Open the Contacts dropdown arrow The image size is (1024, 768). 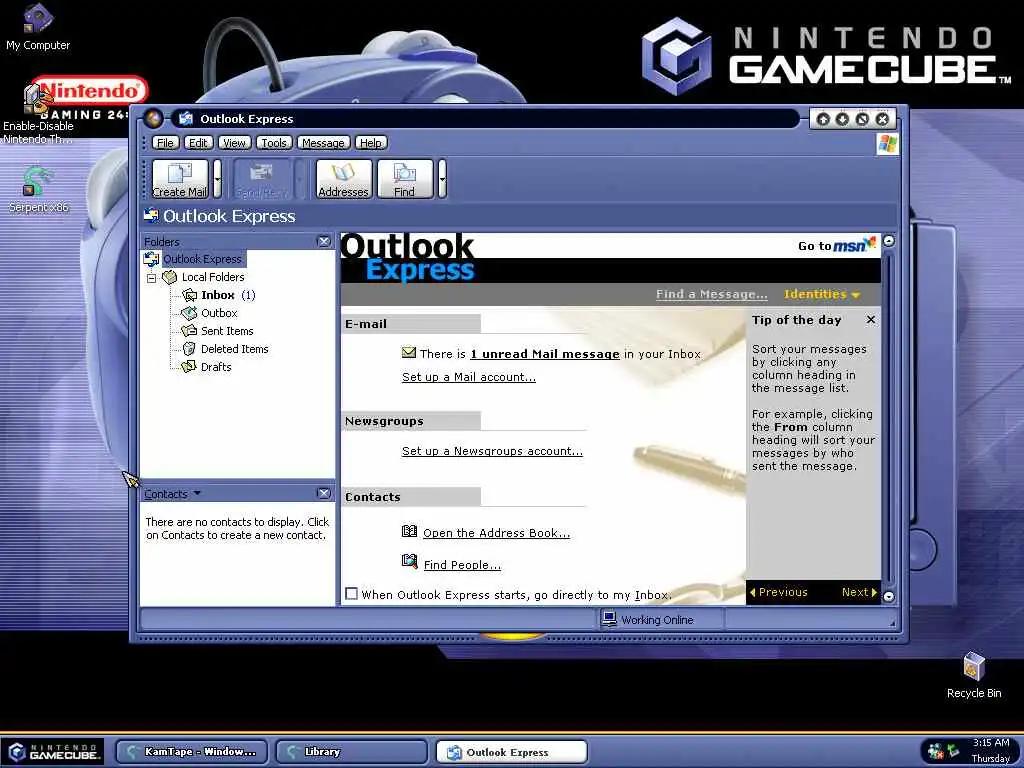coord(197,493)
